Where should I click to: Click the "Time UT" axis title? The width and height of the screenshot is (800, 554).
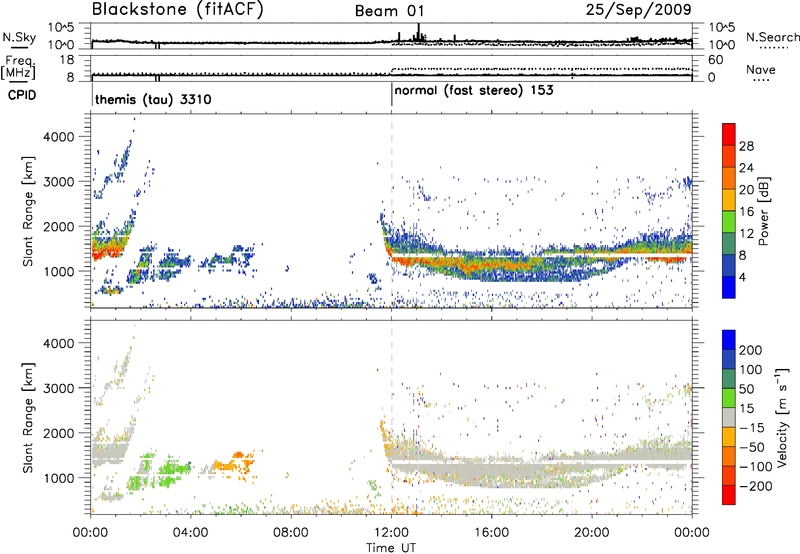(391, 548)
